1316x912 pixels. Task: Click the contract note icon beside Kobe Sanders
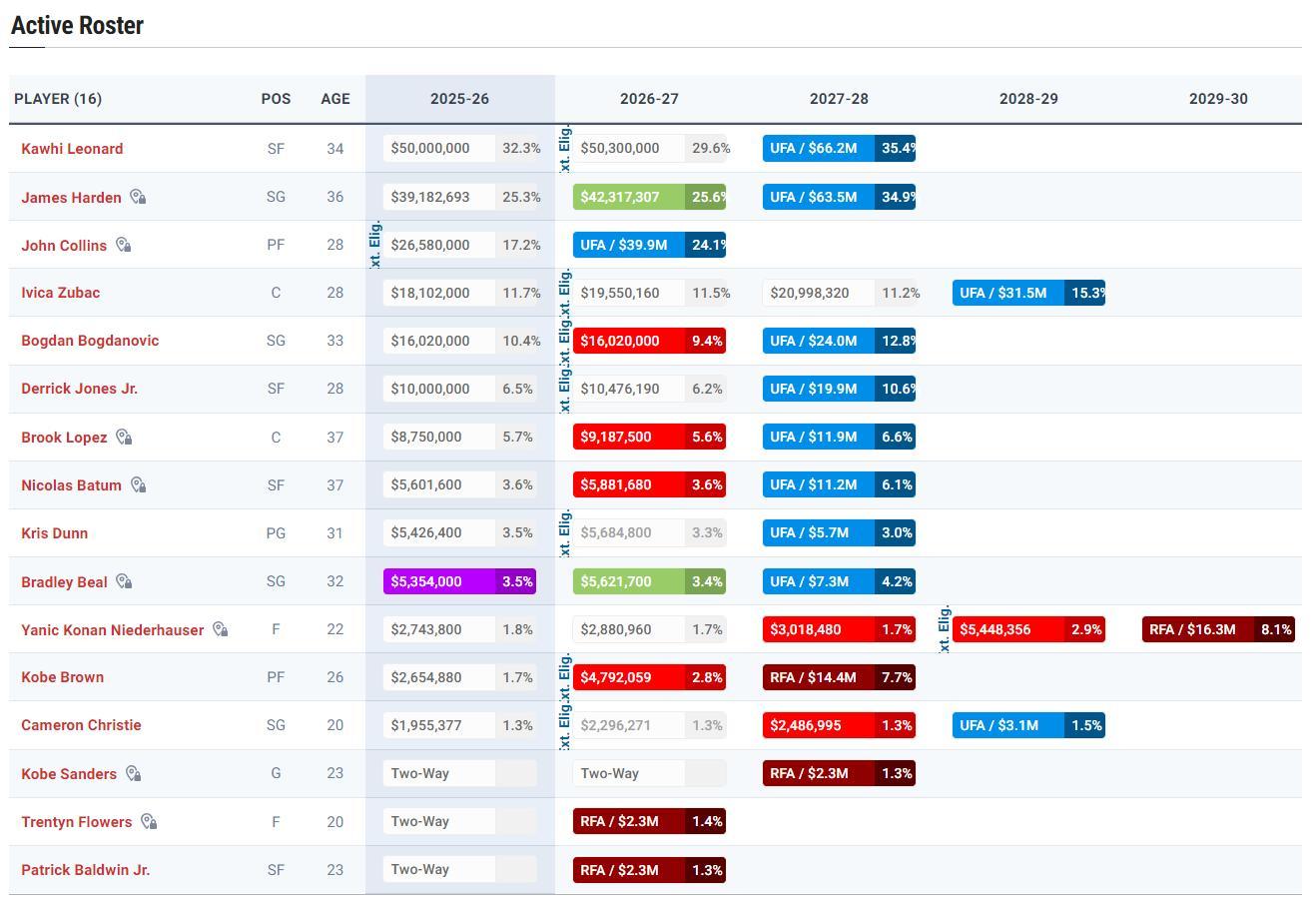tap(134, 774)
